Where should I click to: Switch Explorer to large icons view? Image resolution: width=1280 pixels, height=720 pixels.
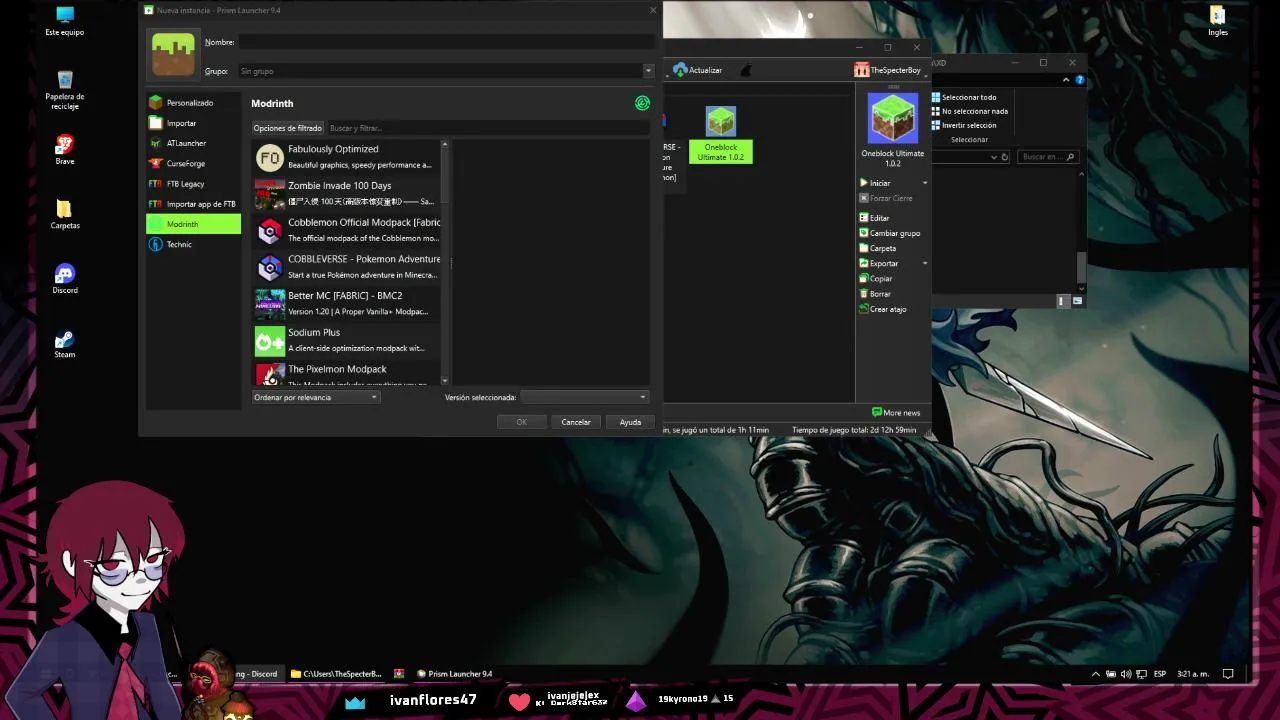coord(1077,301)
